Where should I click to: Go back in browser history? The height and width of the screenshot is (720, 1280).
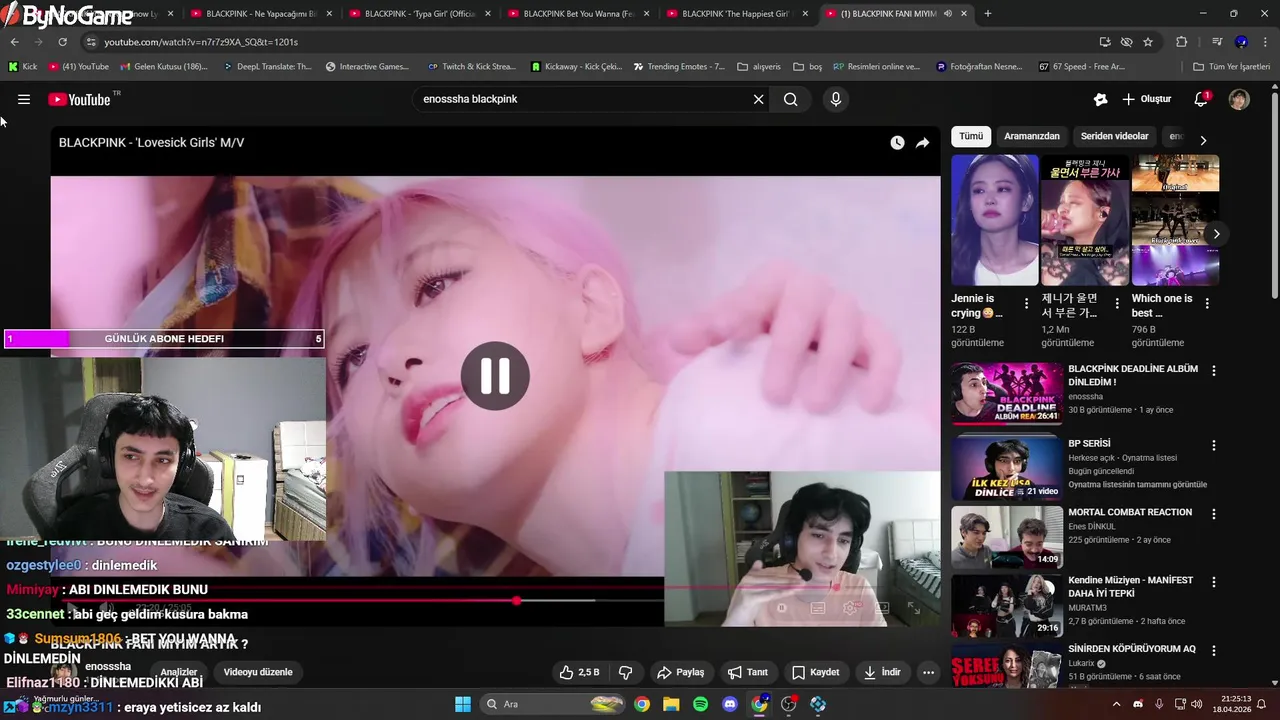point(14,42)
